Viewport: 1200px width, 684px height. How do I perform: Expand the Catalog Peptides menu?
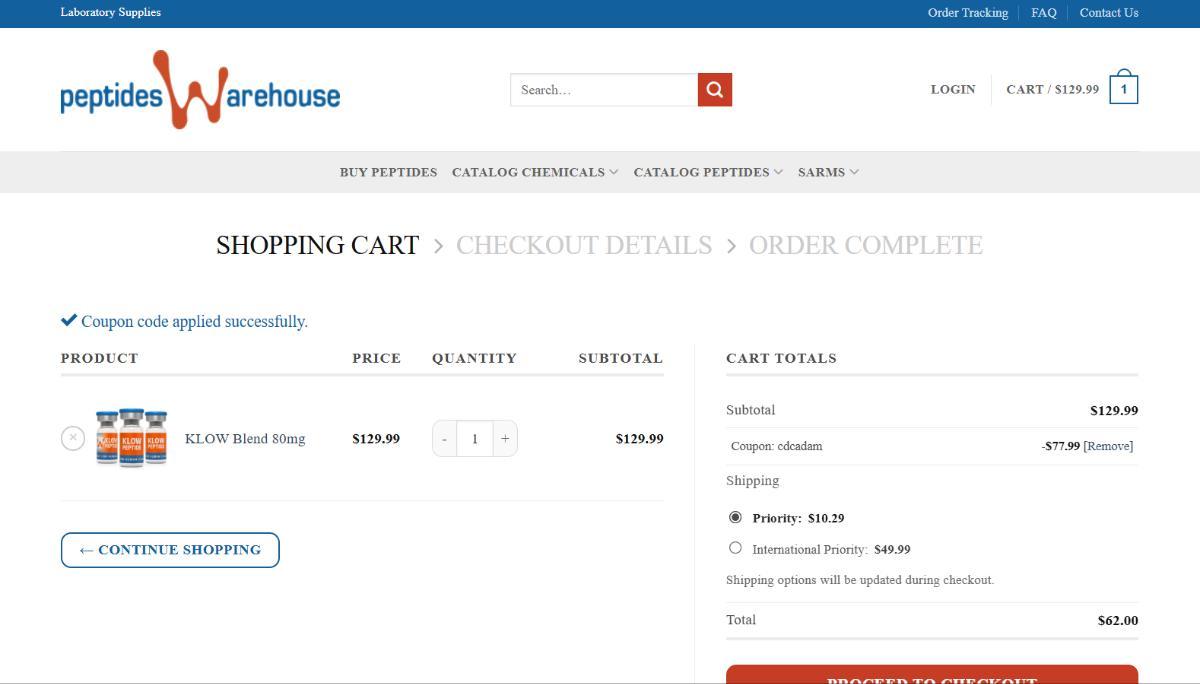pos(707,172)
